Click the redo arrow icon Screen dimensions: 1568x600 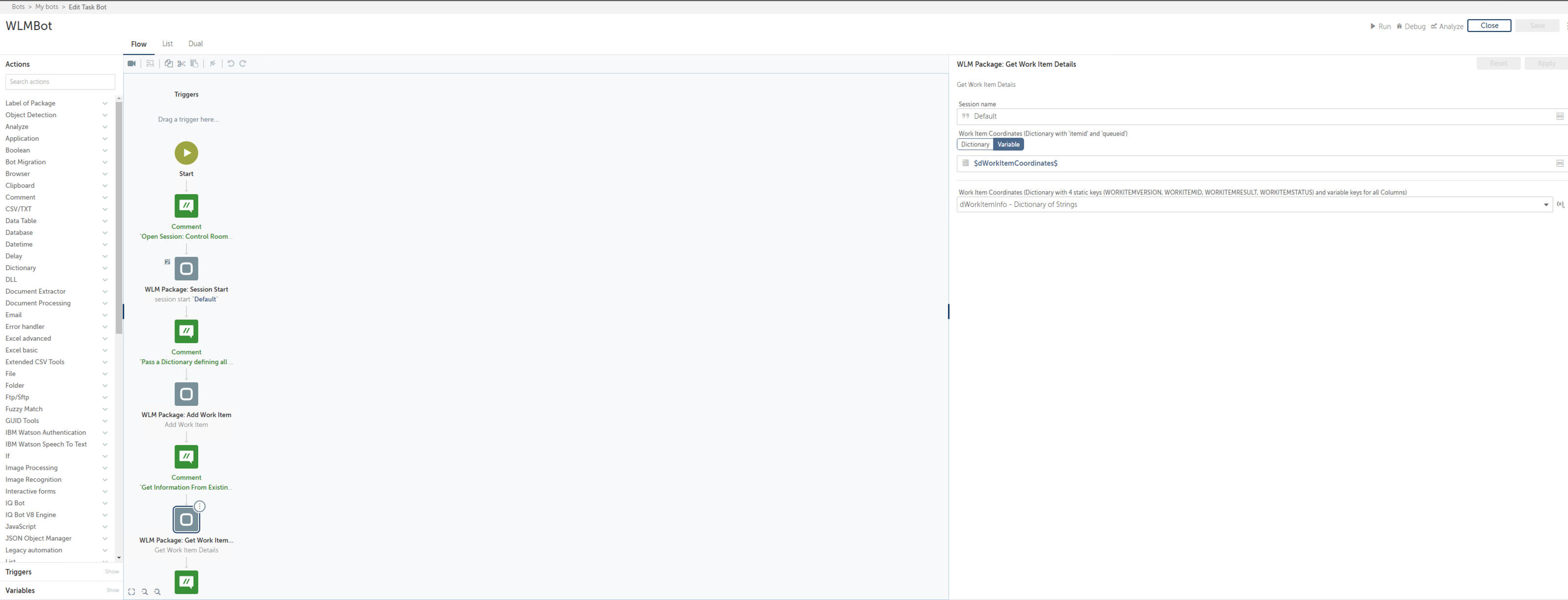(243, 63)
